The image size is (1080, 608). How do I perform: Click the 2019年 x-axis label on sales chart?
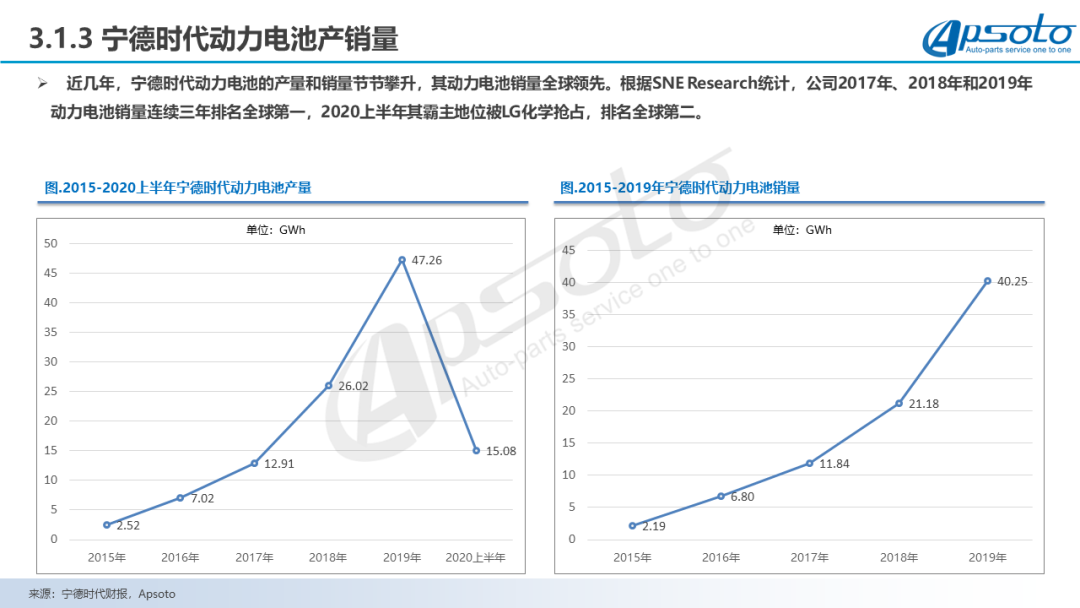[x=987, y=557]
